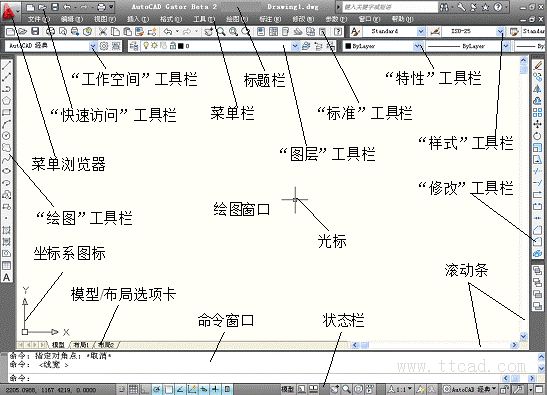This screenshot has height=395, width=547.
Task: Open the 视图 (View) menu
Action: [105, 19]
